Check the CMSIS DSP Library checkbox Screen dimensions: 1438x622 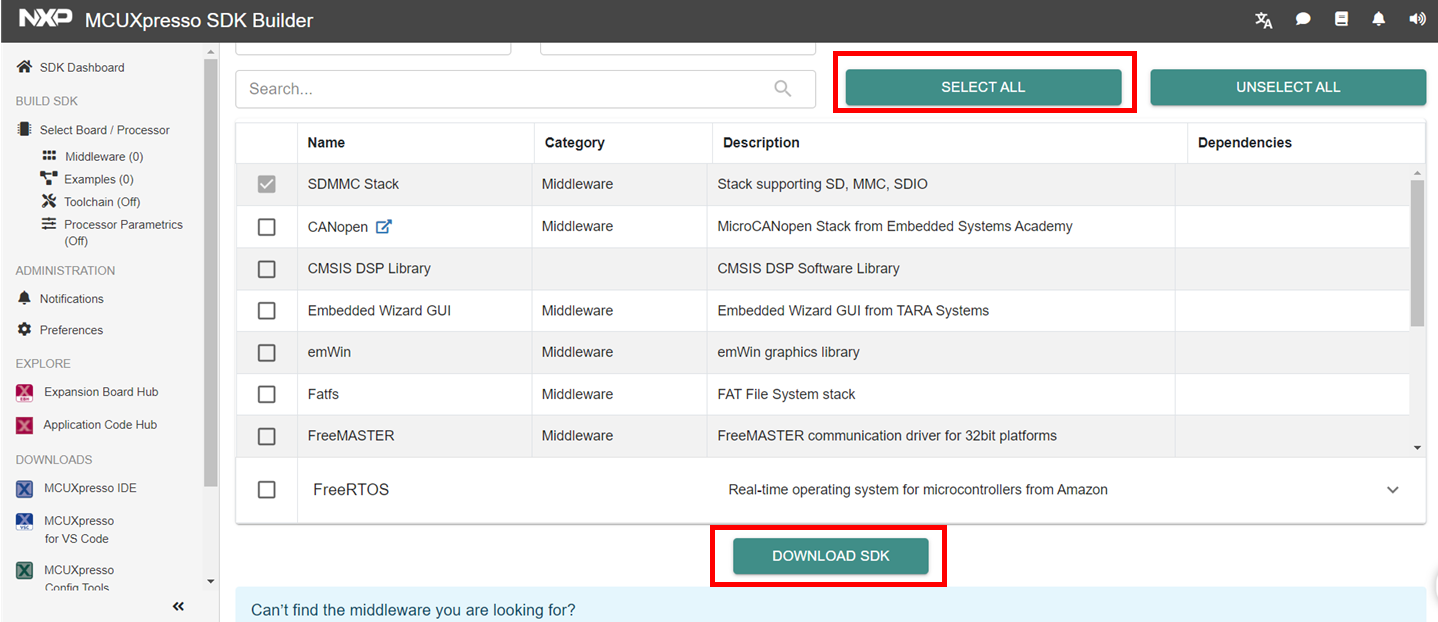pos(266,269)
